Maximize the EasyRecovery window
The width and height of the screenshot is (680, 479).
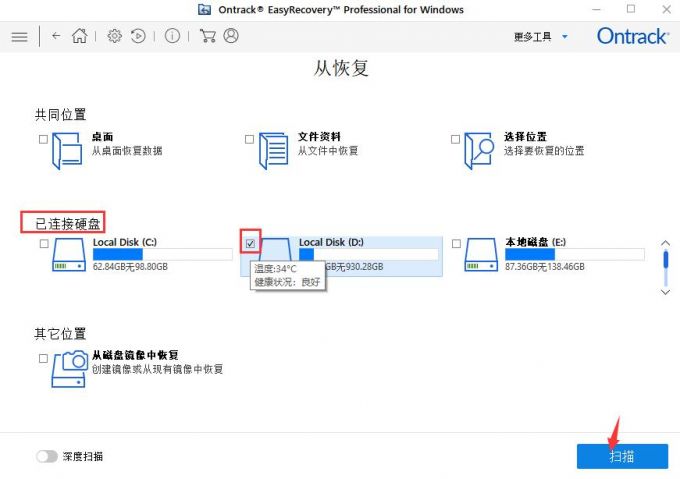pyautogui.click(x=631, y=9)
